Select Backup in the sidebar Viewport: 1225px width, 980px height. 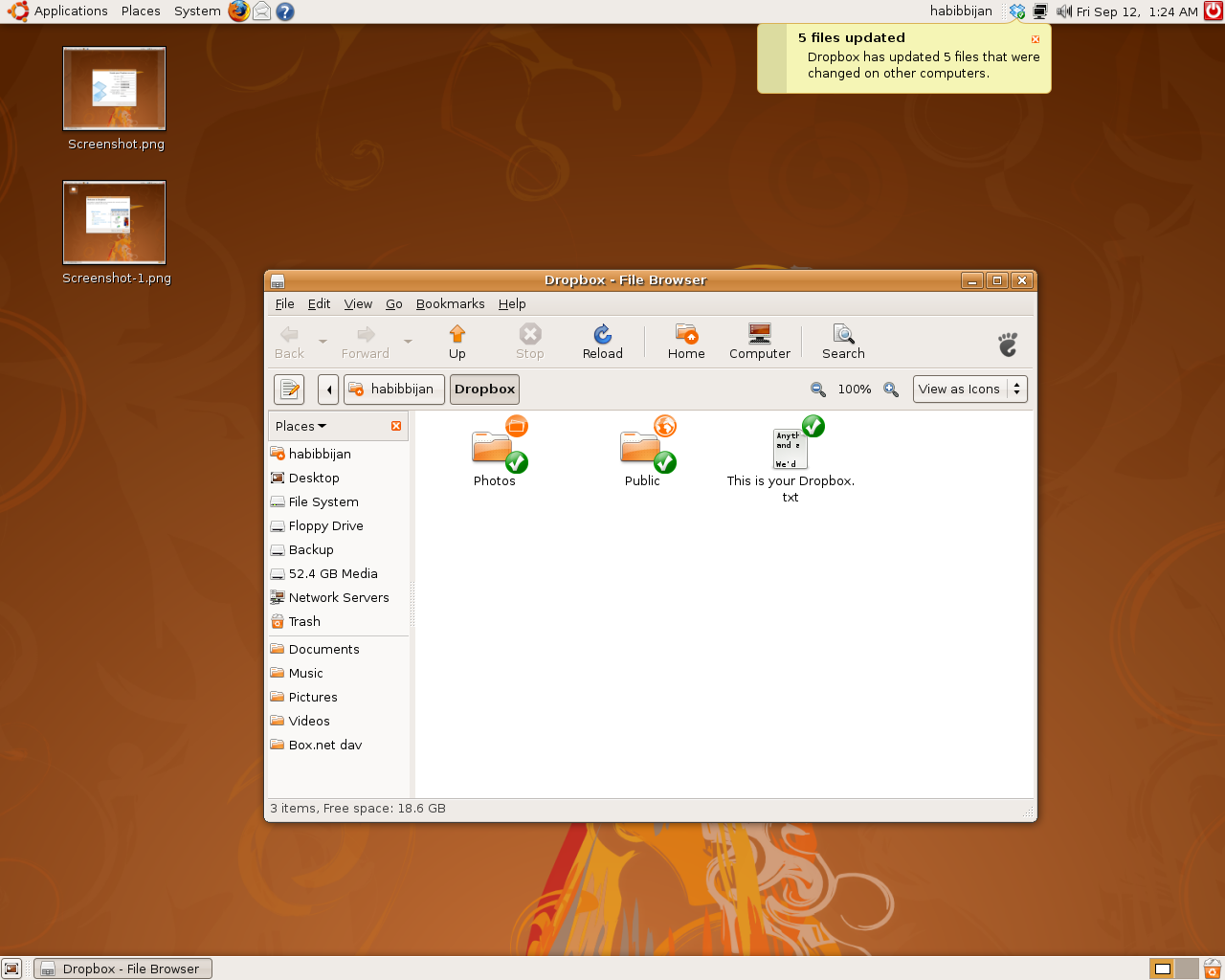338,549
